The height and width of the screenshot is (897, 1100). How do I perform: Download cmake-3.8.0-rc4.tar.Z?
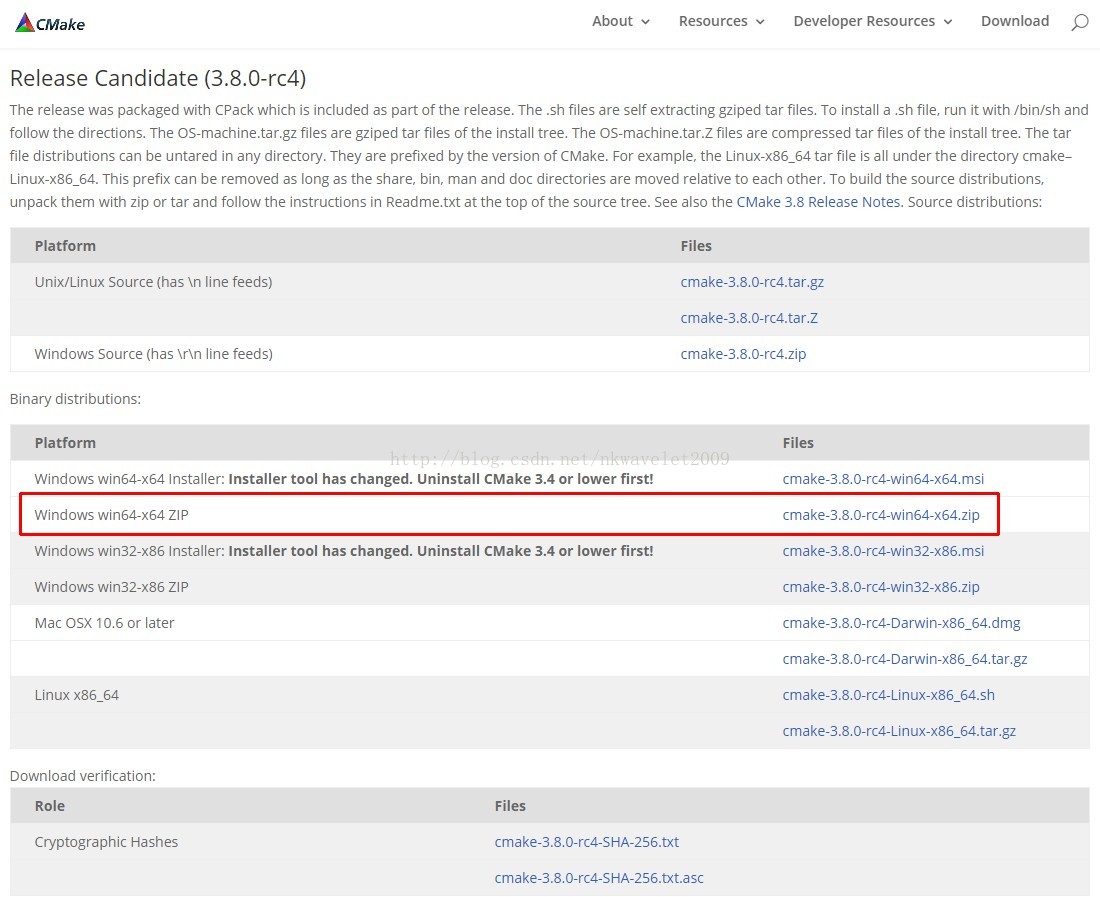click(x=749, y=318)
